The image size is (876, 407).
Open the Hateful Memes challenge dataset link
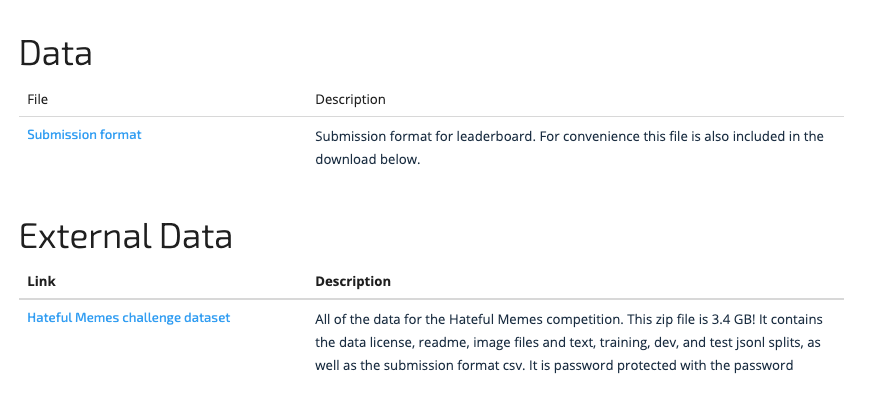pyautogui.click(x=128, y=317)
